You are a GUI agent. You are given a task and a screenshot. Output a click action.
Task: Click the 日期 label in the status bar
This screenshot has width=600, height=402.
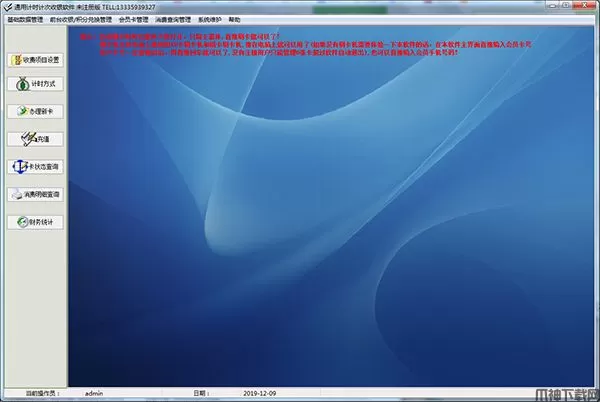coord(201,393)
